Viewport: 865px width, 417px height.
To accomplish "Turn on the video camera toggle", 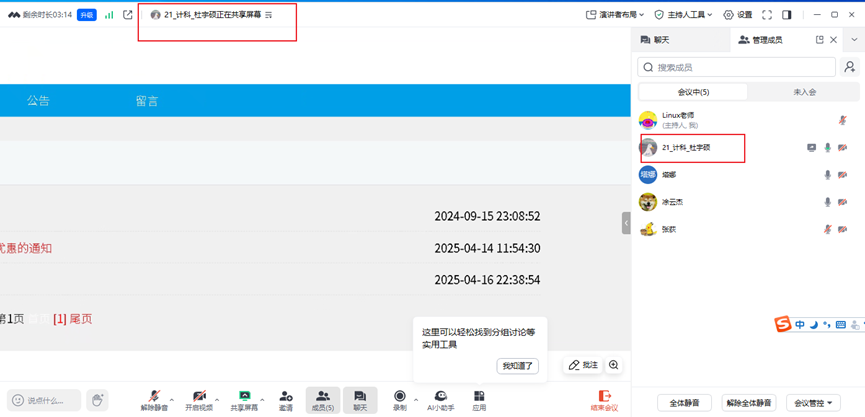I will pyautogui.click(x=199, y=397).
